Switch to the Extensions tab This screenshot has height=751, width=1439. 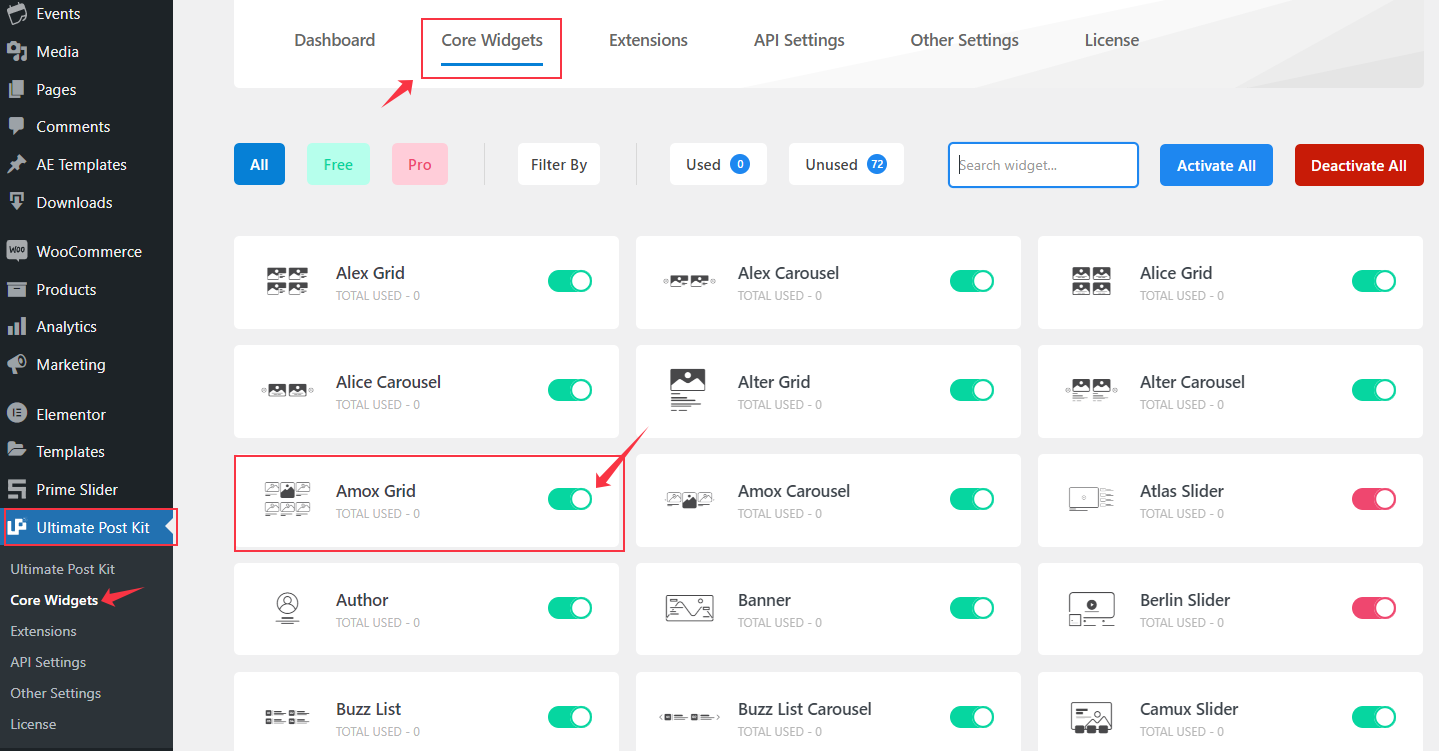647,40
